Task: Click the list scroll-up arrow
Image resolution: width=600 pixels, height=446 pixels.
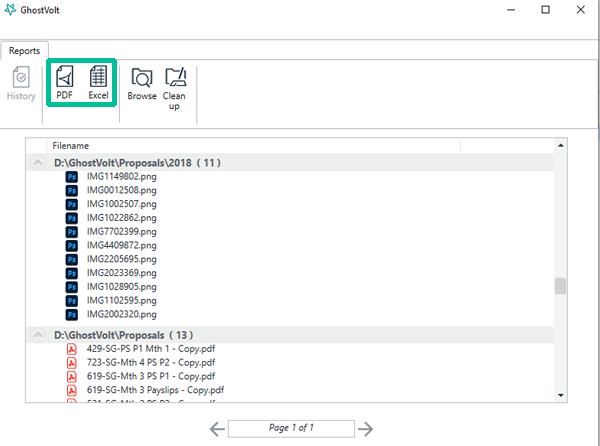Action: point(561,145)
